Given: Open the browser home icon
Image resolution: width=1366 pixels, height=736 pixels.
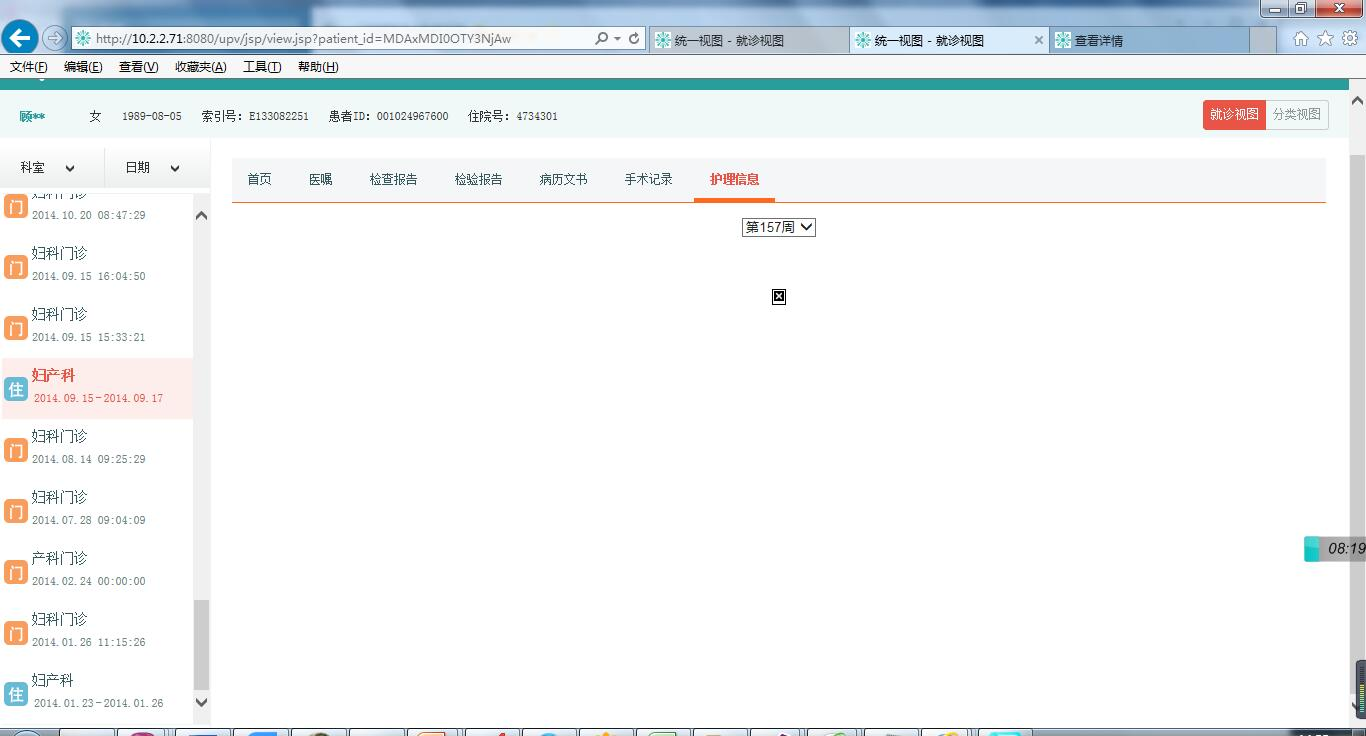Looking at the screenshot, I should pos(1300,39).
